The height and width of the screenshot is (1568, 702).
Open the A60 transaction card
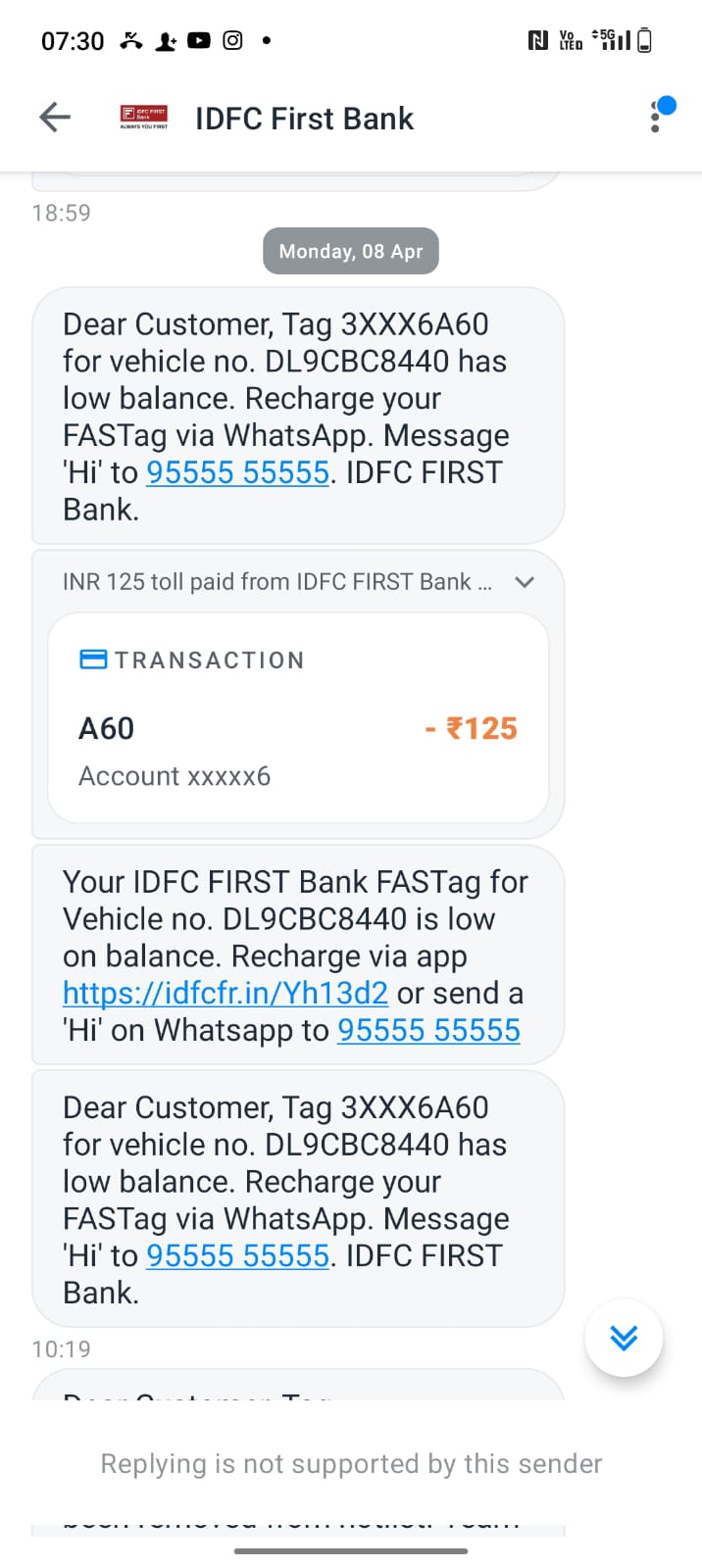pos(298,718)
